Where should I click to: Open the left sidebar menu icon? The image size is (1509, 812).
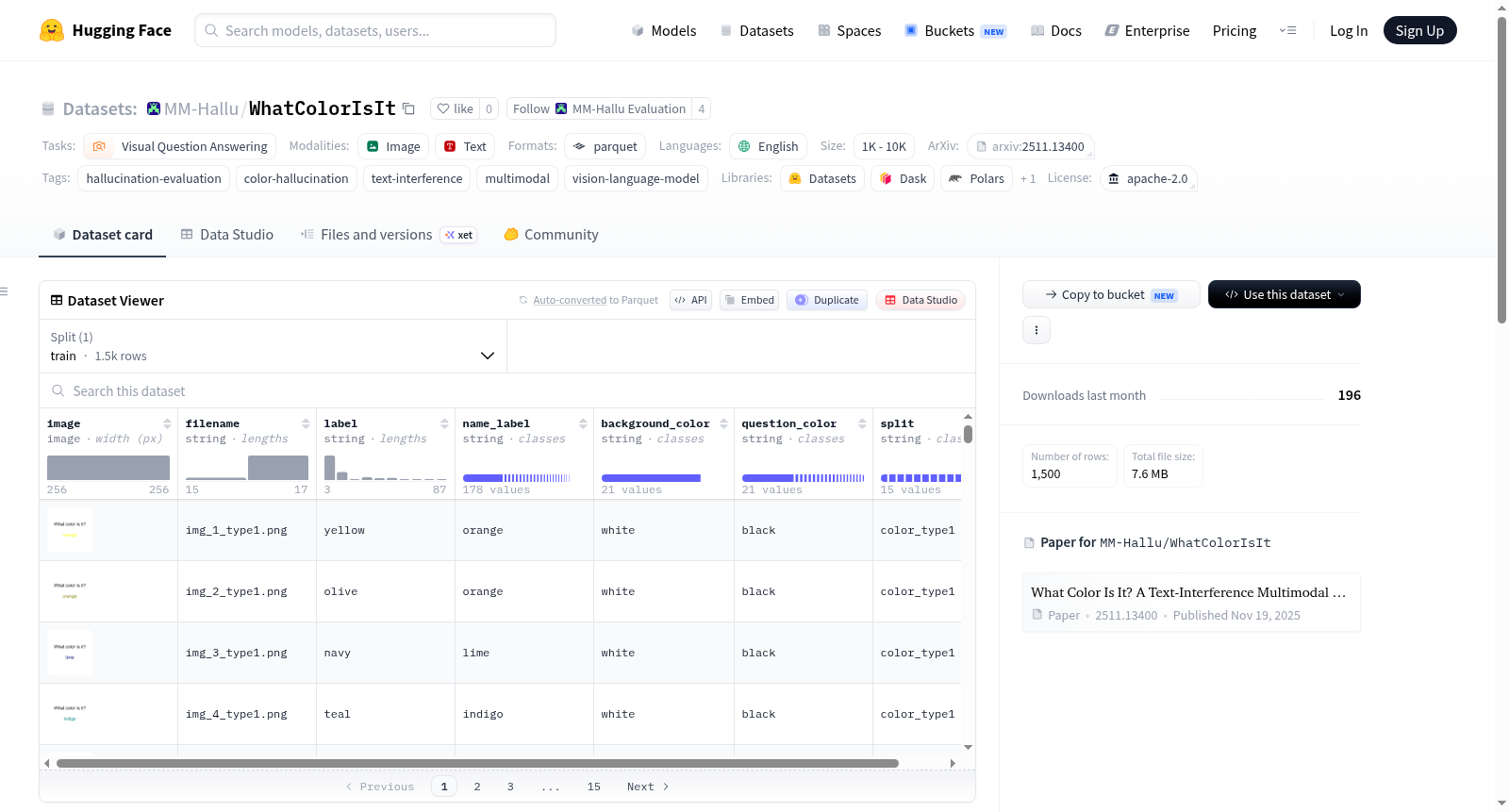[4, 291]
